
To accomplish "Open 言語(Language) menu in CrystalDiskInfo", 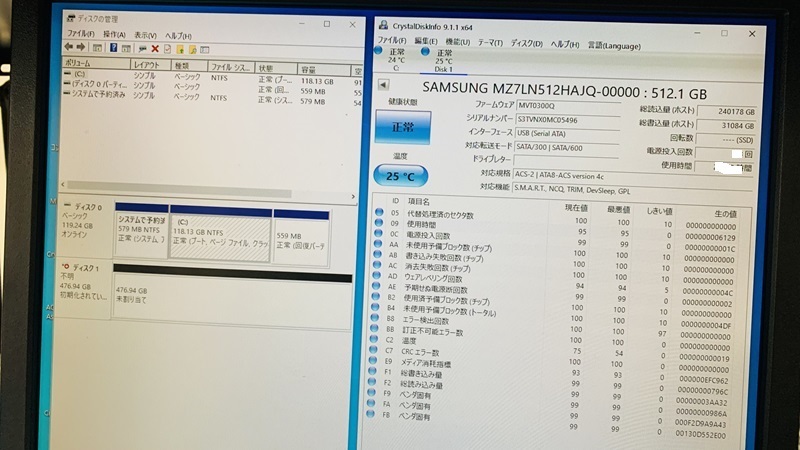I will coord(614,45).
